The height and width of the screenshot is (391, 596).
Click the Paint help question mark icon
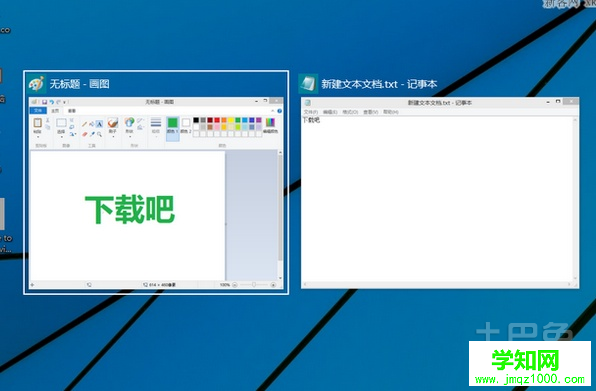(x=279, y=111)
